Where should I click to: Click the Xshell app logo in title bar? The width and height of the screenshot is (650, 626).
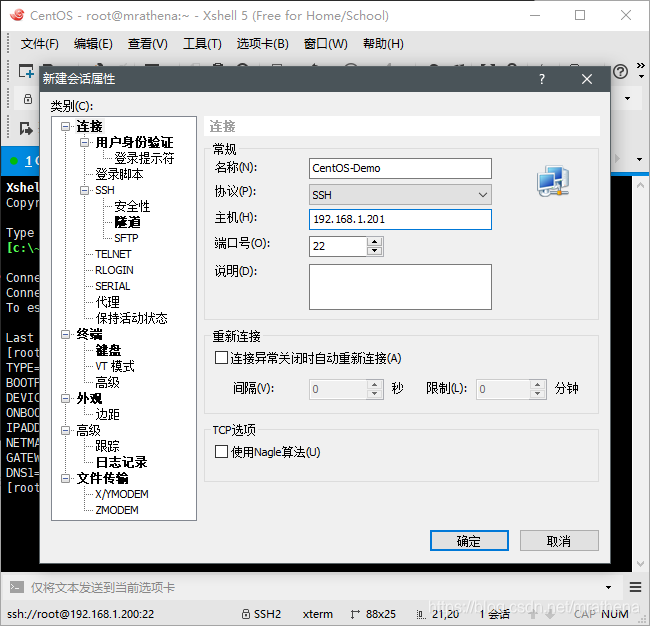click(17, 15)
